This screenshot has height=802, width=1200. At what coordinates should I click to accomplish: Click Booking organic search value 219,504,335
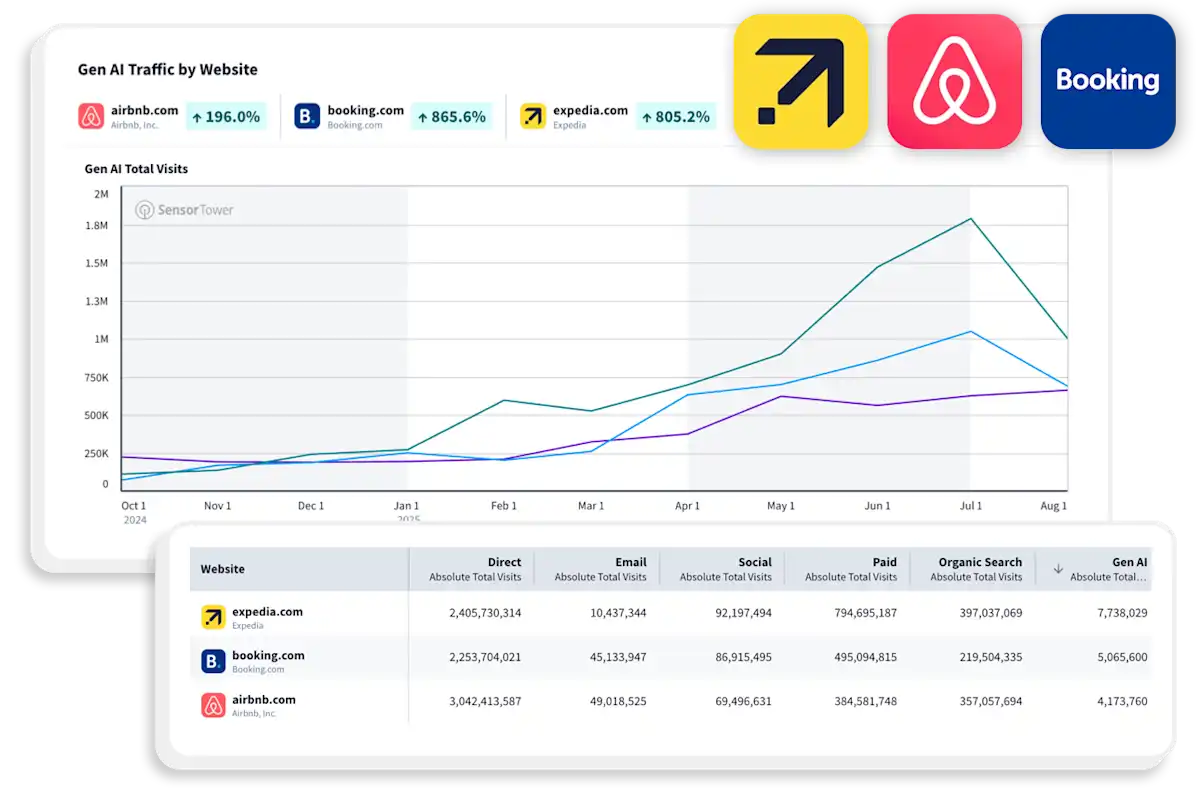[988, 657]
